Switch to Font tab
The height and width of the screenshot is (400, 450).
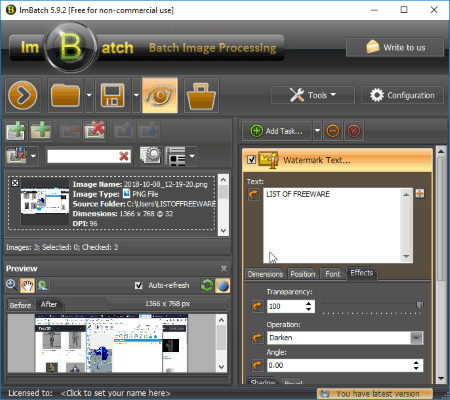pos(333,274)
